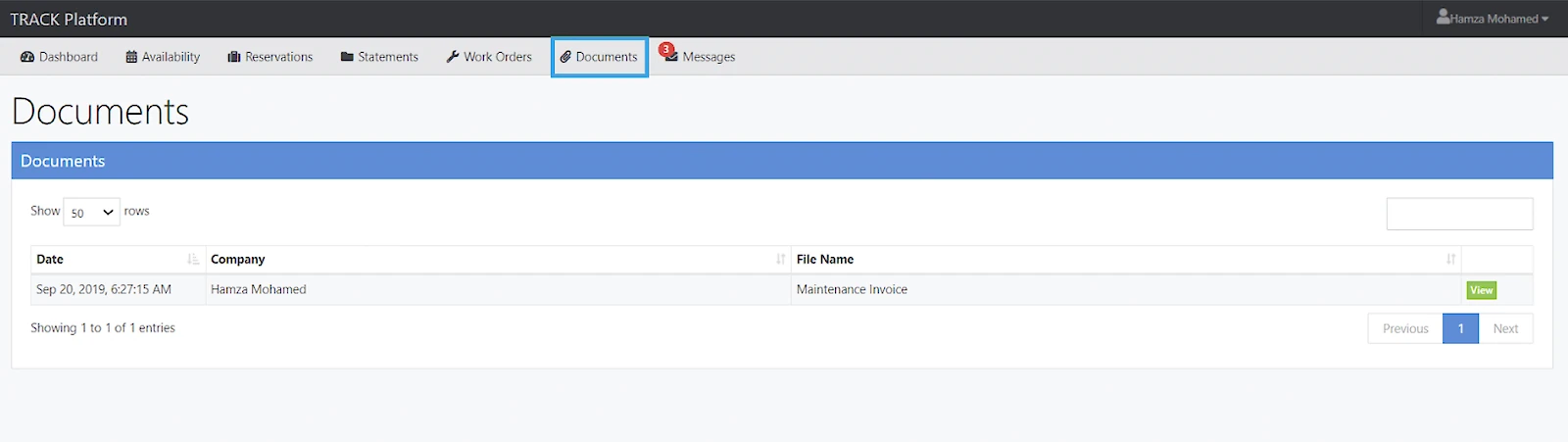Click the Dashboard gauge icon
This screenshot has height=442, width=1568.
(27, 57)
